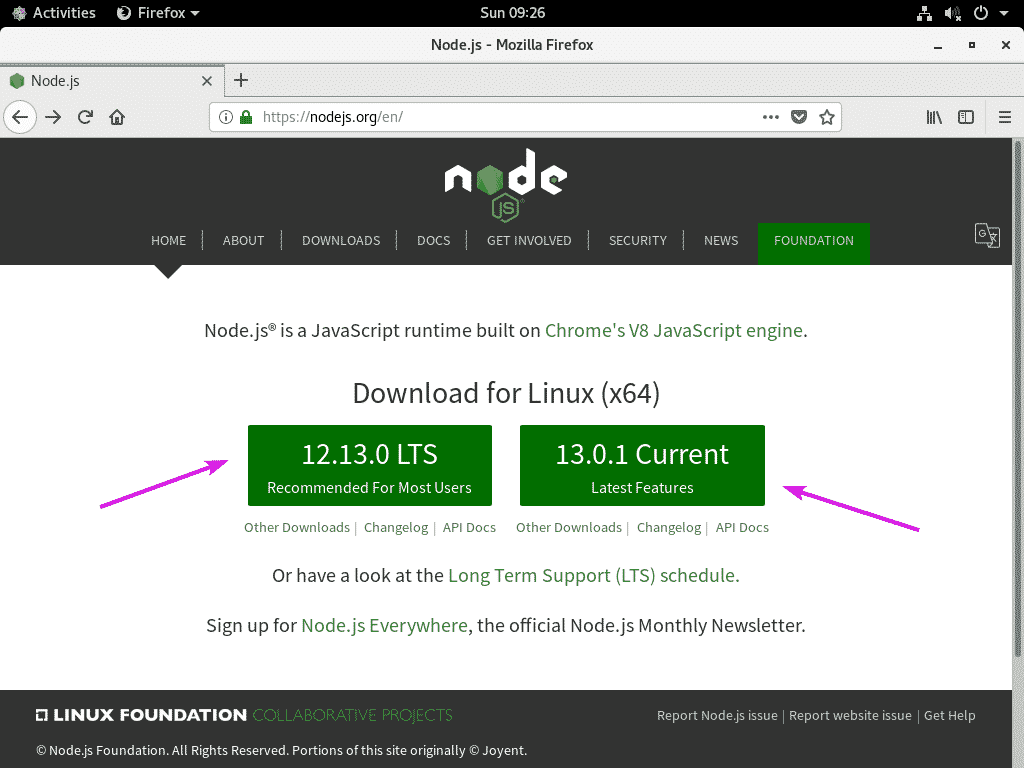Bookmark this page with the star

[x=827, y=118]
